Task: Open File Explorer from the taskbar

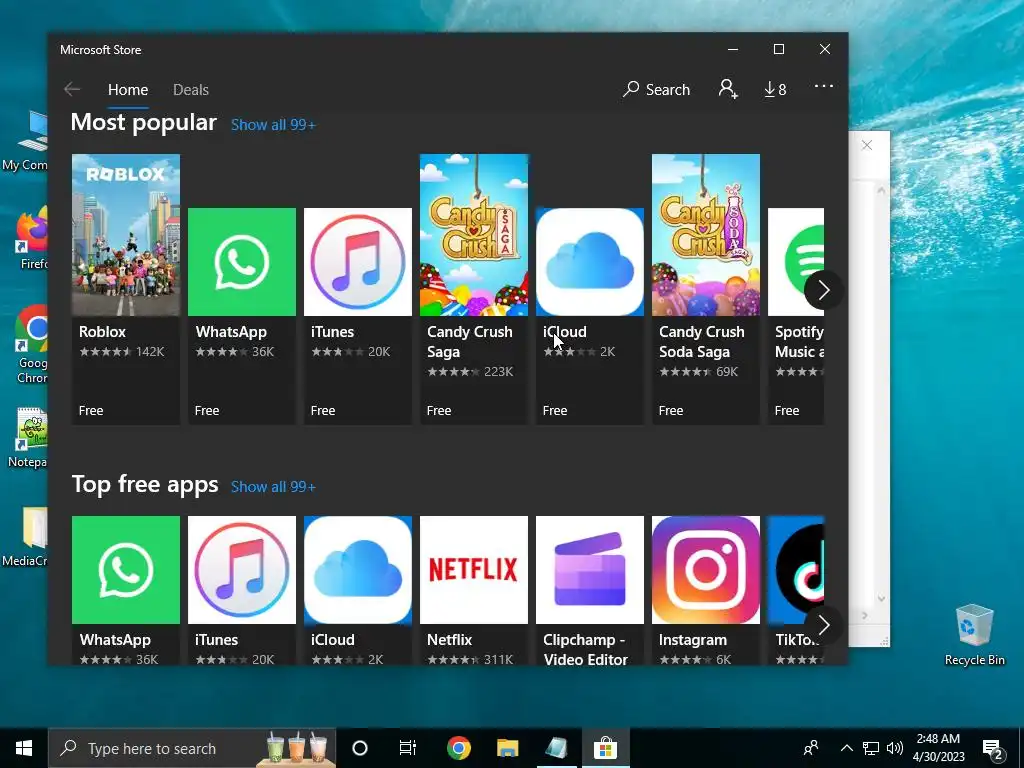Action: pyautogui.click(x=507, y=748)
